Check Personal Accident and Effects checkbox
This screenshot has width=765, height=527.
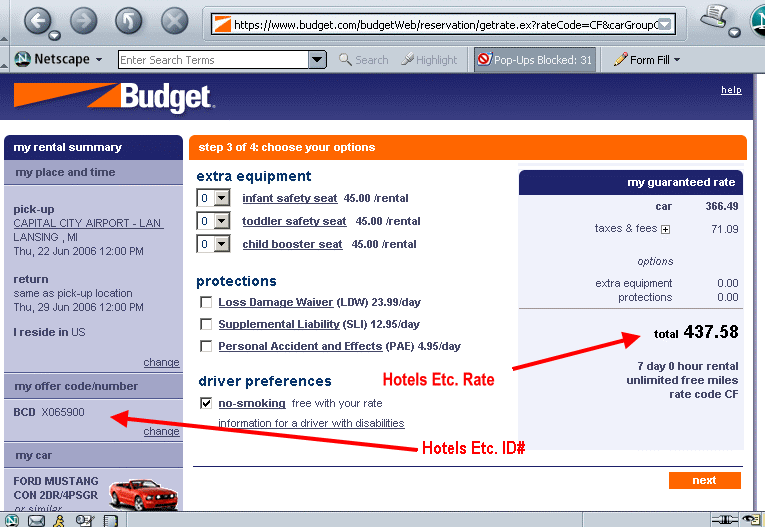(x=206, y=346)
